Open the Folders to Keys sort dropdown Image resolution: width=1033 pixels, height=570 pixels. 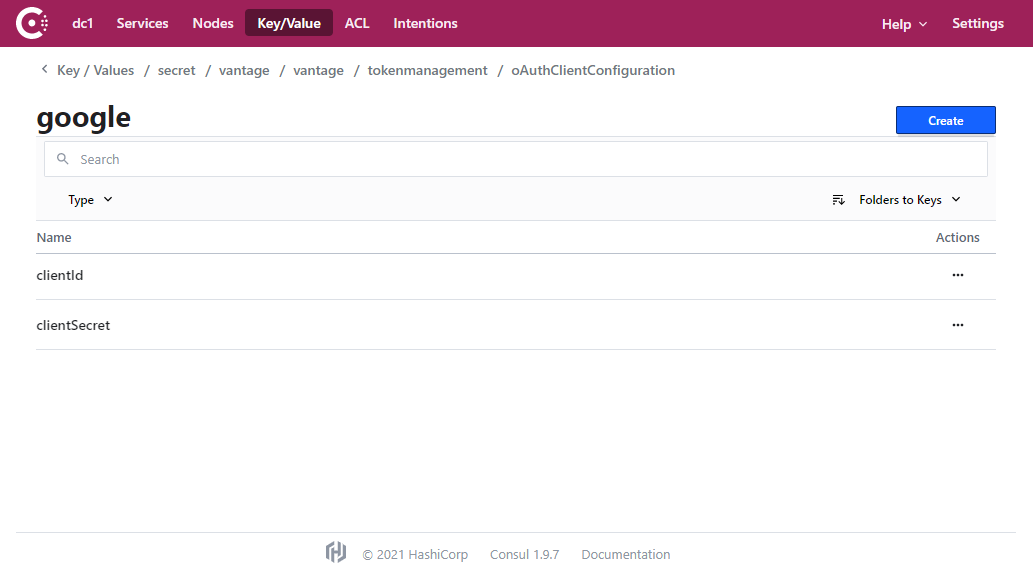tap(910, 200)
